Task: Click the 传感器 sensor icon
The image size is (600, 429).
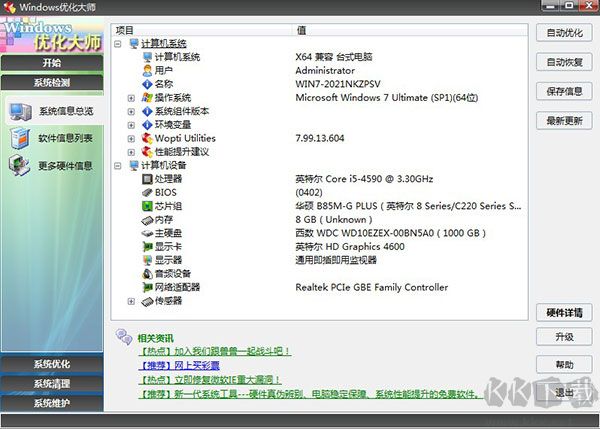Action: click(x=147, y=302)
